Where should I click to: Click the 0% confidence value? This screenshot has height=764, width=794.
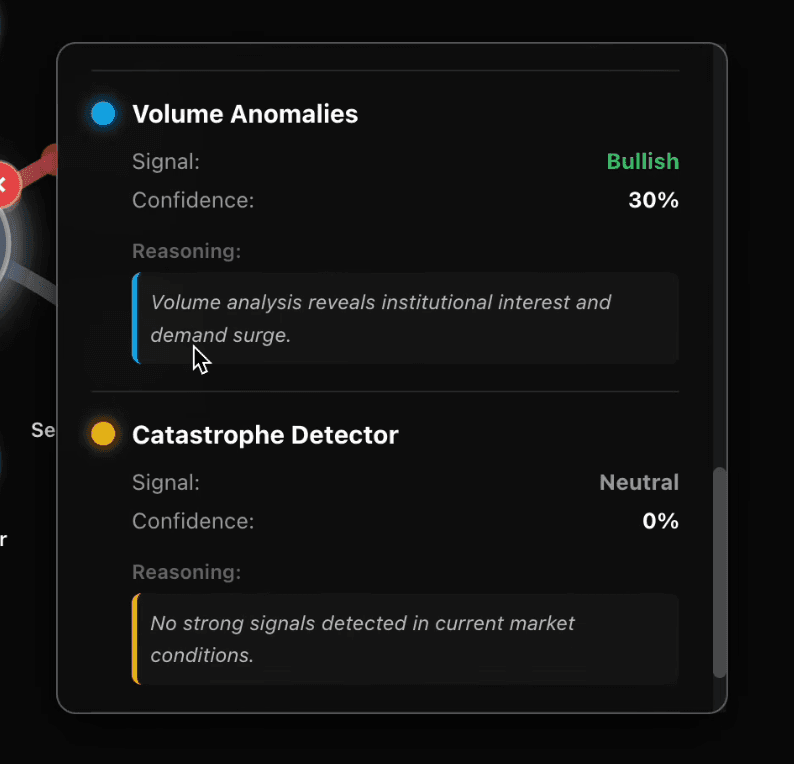[660, 521]
